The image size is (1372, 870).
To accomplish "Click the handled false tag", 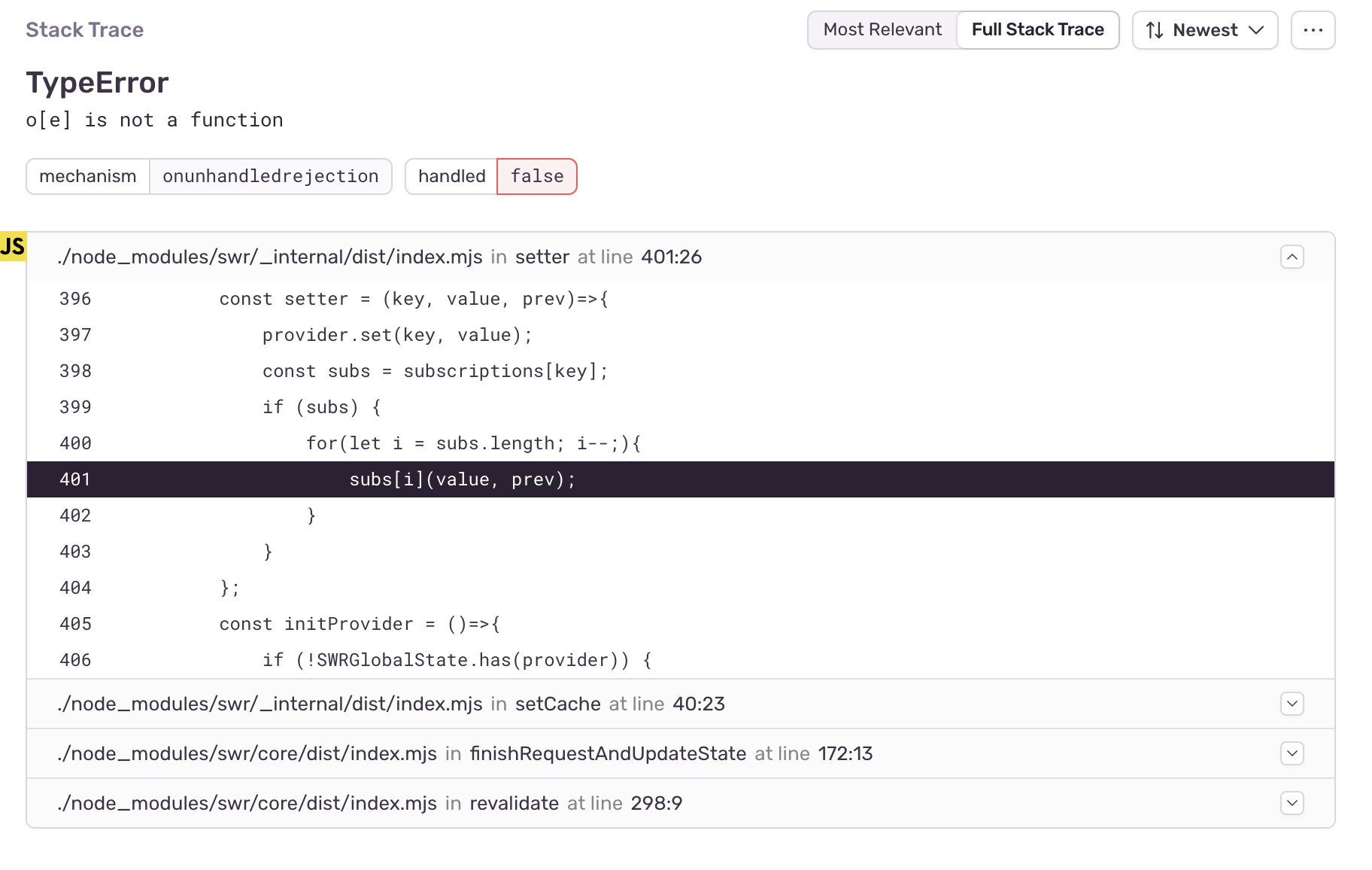I will (536, 176).
